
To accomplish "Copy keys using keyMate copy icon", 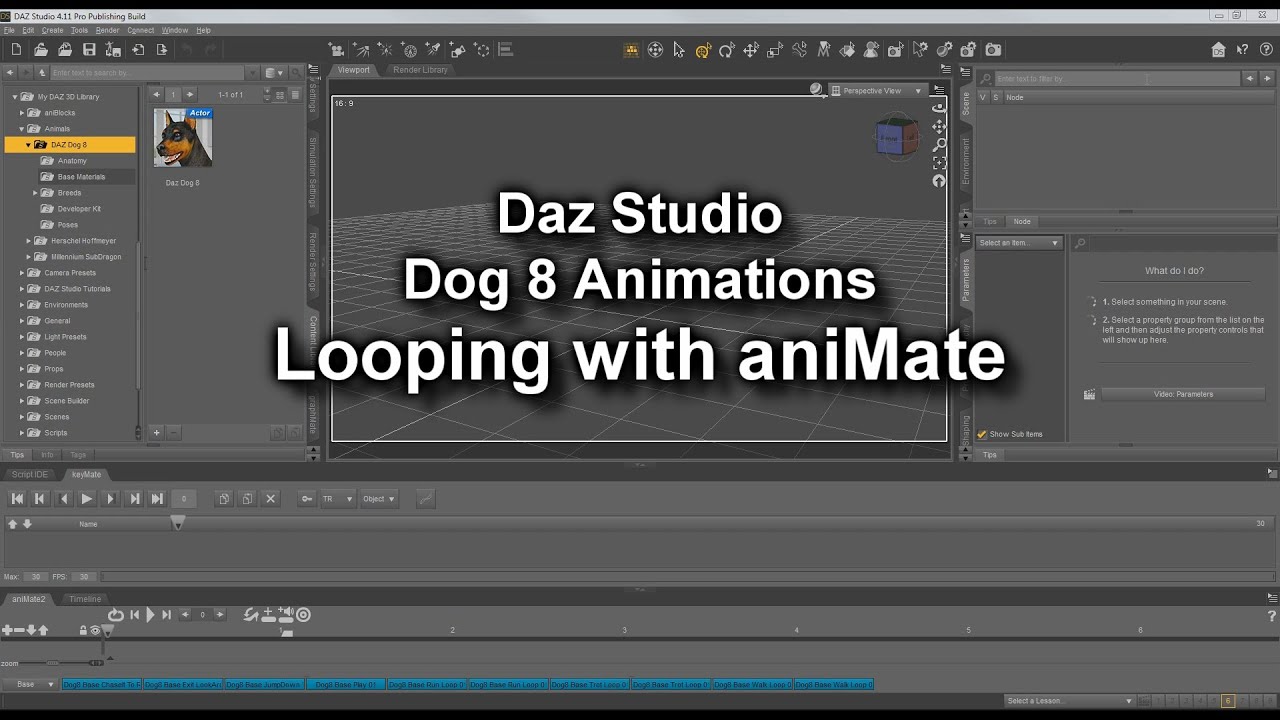I will [x=224, y=499].
